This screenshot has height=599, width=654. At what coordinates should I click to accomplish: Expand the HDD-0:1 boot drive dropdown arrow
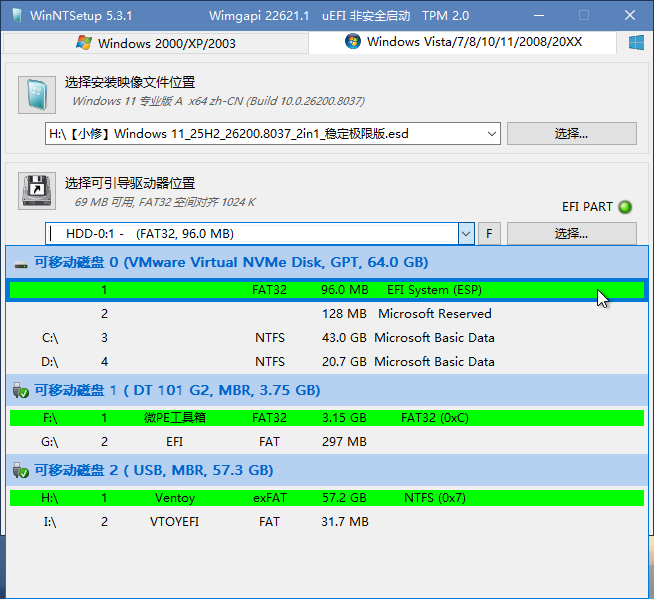[466, 234]
